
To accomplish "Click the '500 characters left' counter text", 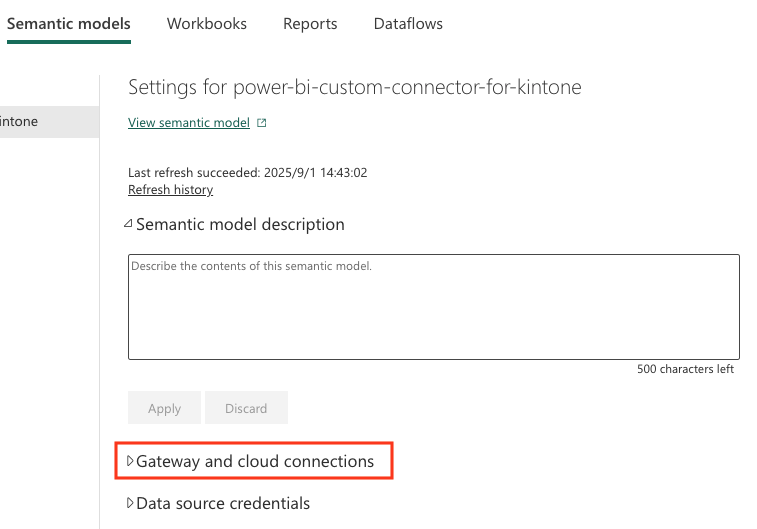I will pyautogui.click(x=685, y=369).
